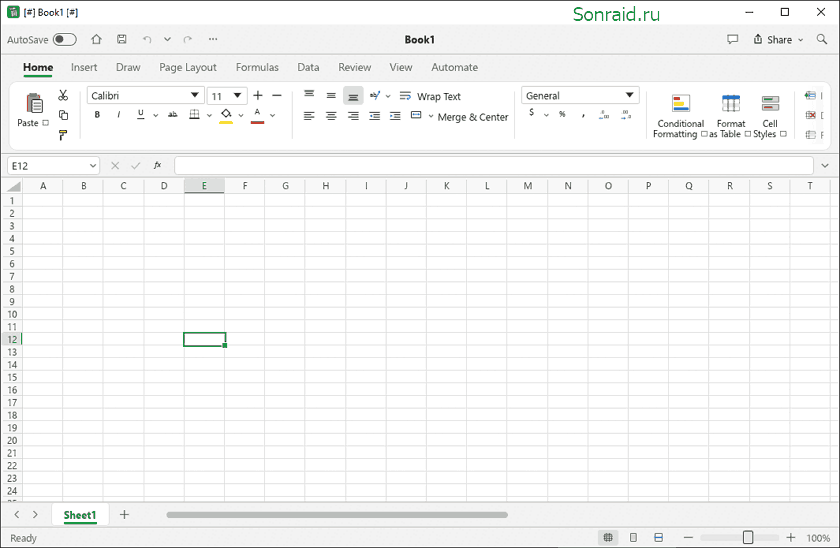
Task: Click the Save icon
Action: [122, 39]
